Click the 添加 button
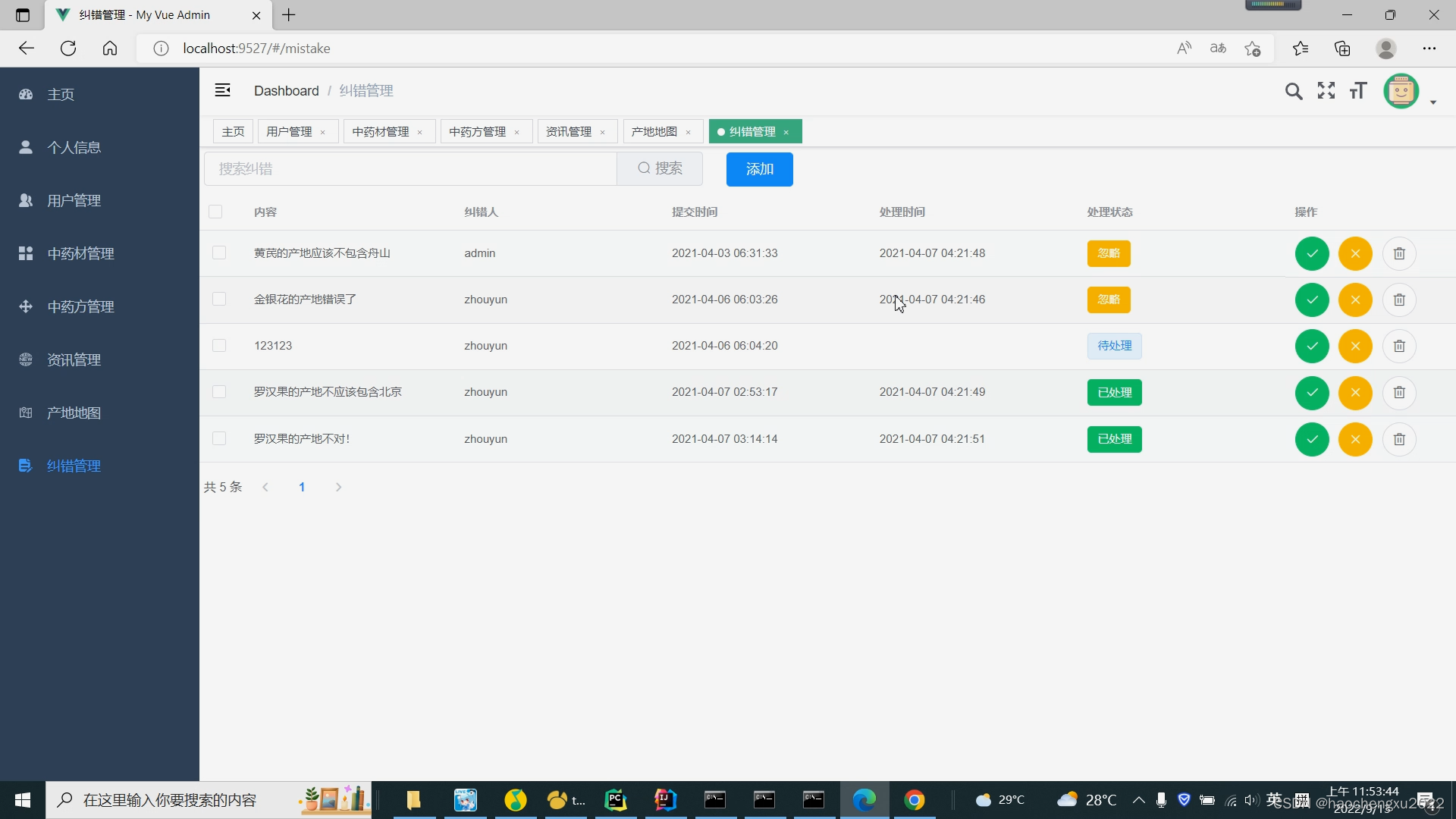The width and height of the screenshot is (1456, 819). click(x=759, y=169)
